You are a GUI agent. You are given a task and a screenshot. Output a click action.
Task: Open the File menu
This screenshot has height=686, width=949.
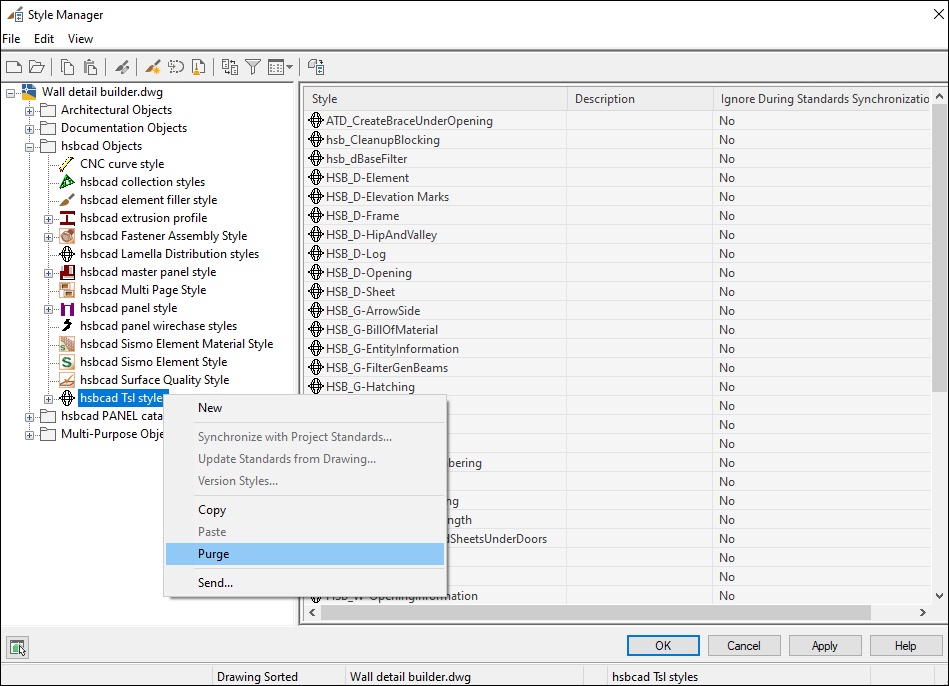pos(11,39)
